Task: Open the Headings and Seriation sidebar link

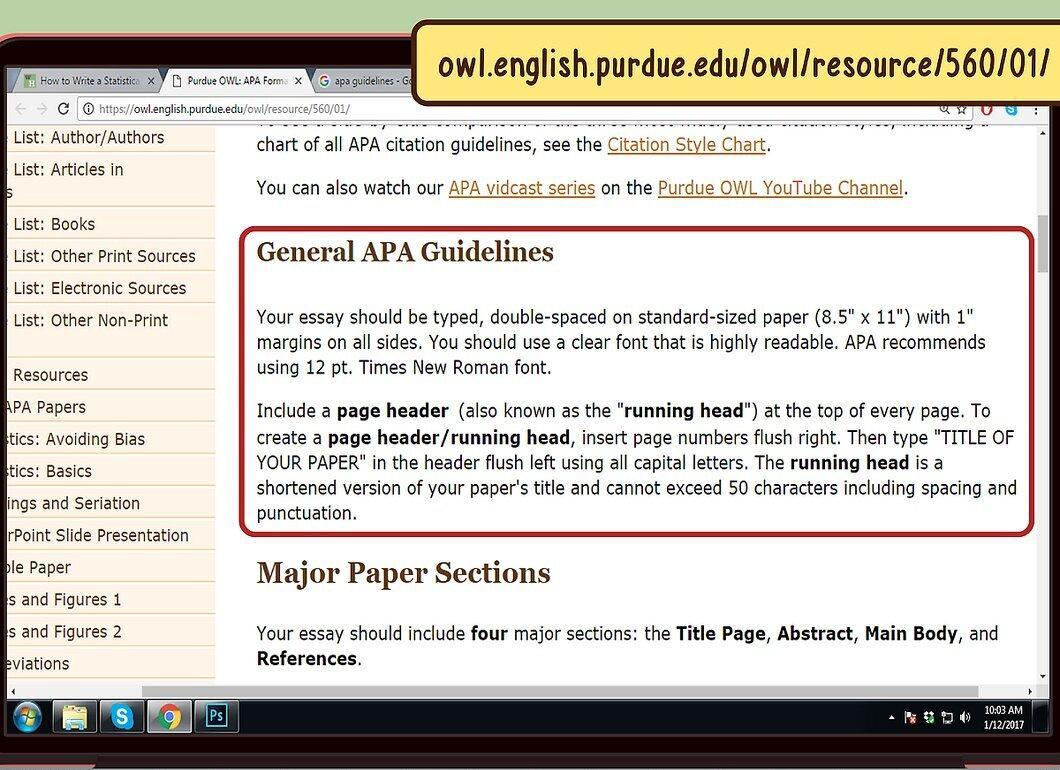Action: pos(74,504)
